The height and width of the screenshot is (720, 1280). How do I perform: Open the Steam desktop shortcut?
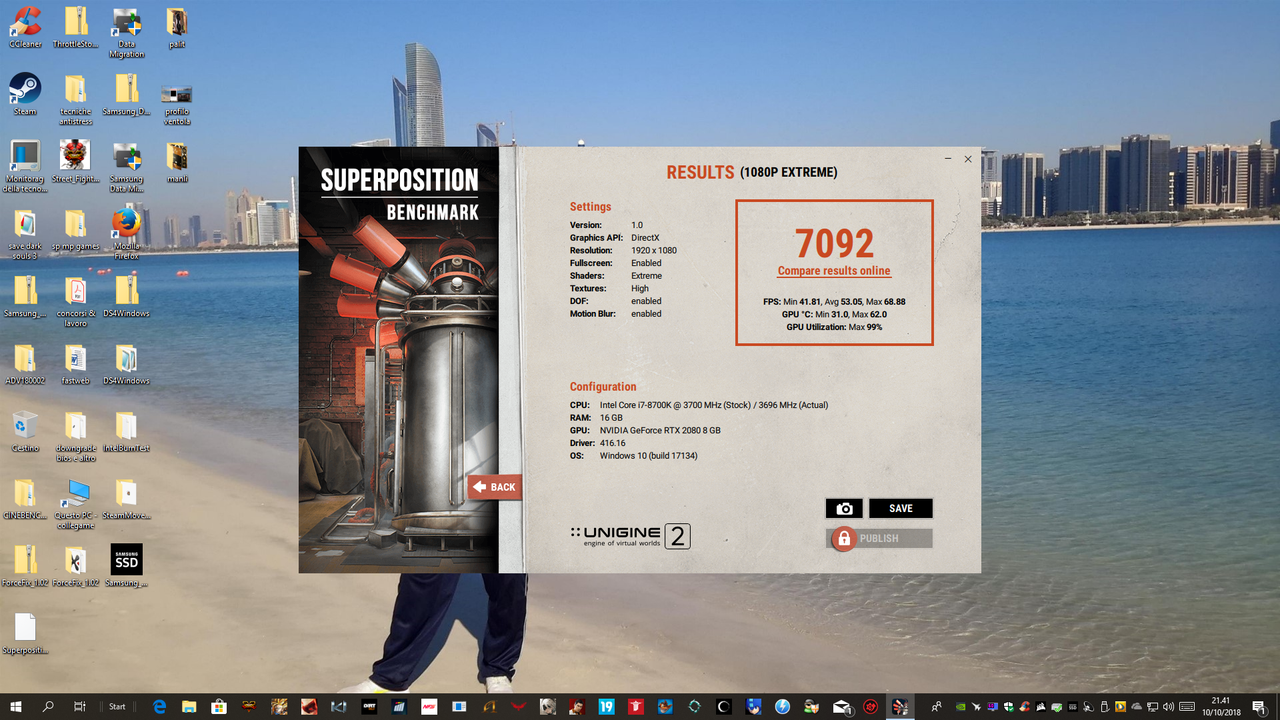(25, 94)
